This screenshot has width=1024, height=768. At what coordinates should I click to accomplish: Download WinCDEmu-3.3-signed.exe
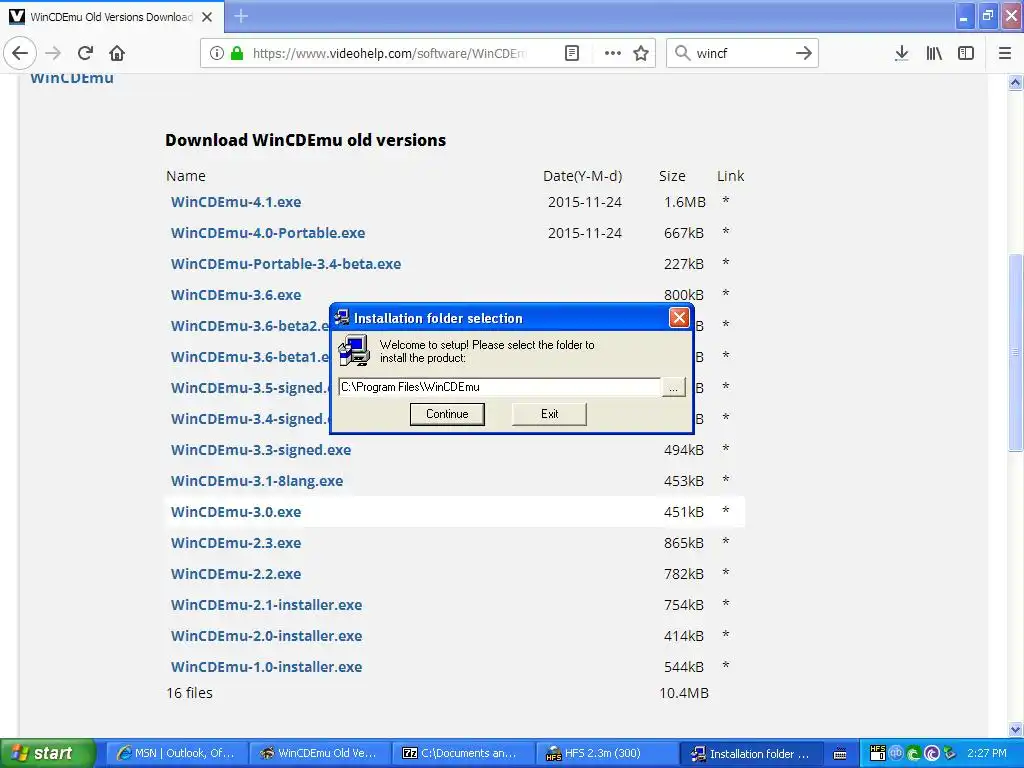click(x=261, y=450)
